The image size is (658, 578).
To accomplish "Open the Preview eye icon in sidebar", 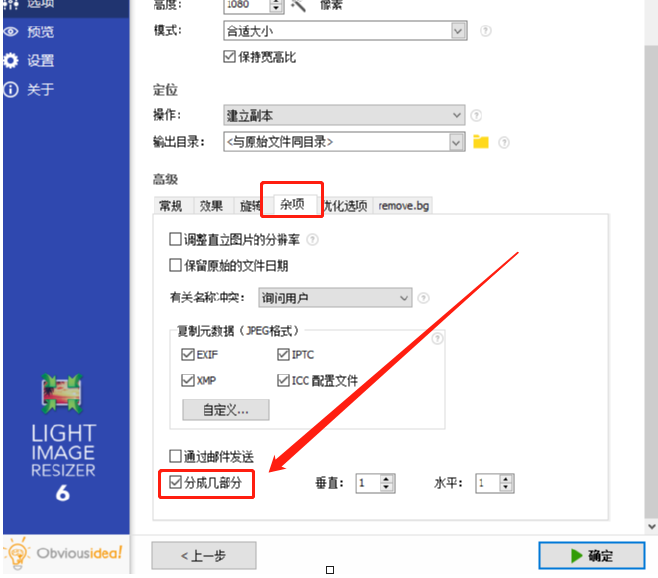I will pos(11,32).
